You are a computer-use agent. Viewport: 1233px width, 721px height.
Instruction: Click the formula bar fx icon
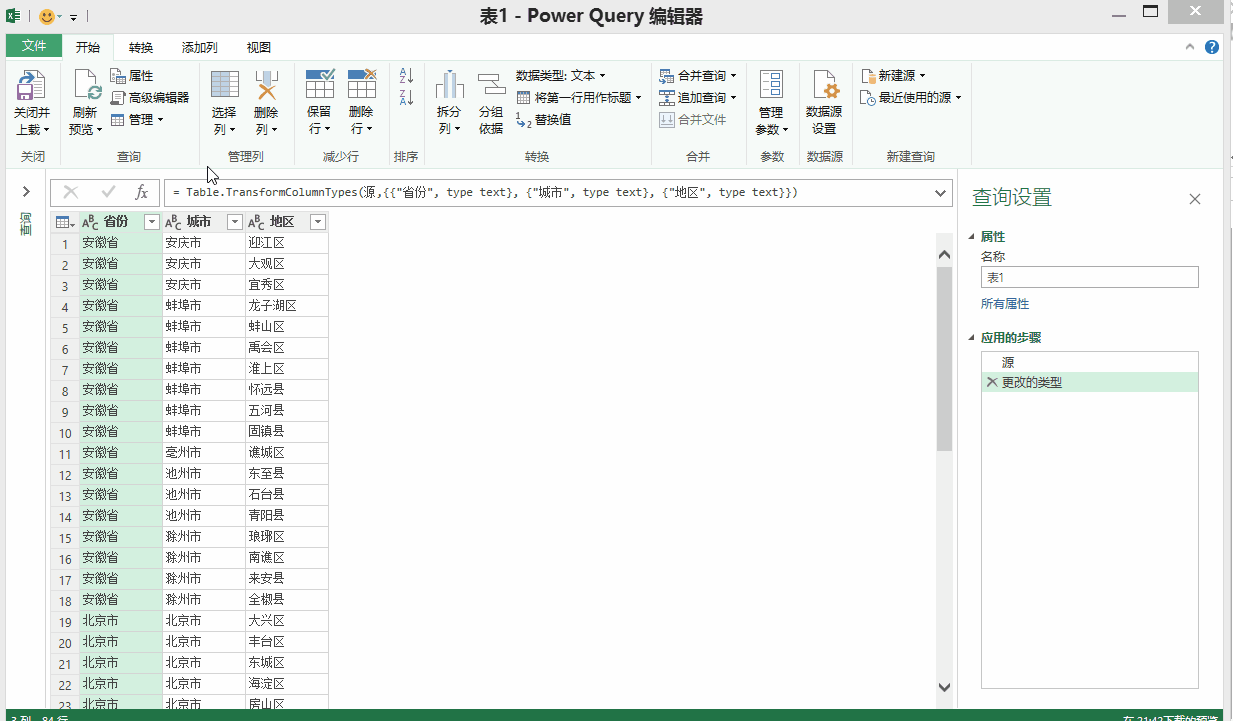point(142,192)
